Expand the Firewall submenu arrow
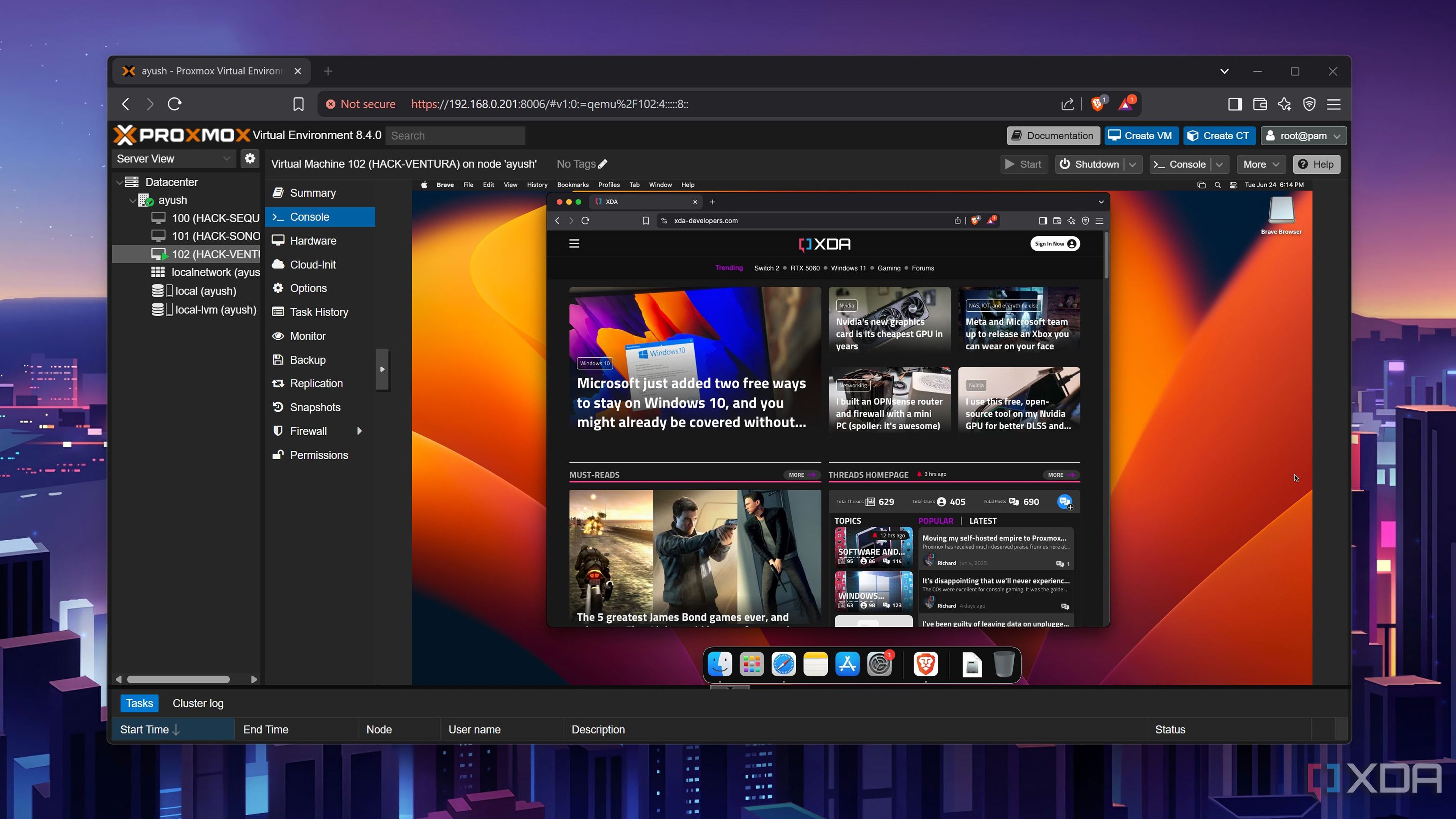1456x819 pixels. click(359, 431)
